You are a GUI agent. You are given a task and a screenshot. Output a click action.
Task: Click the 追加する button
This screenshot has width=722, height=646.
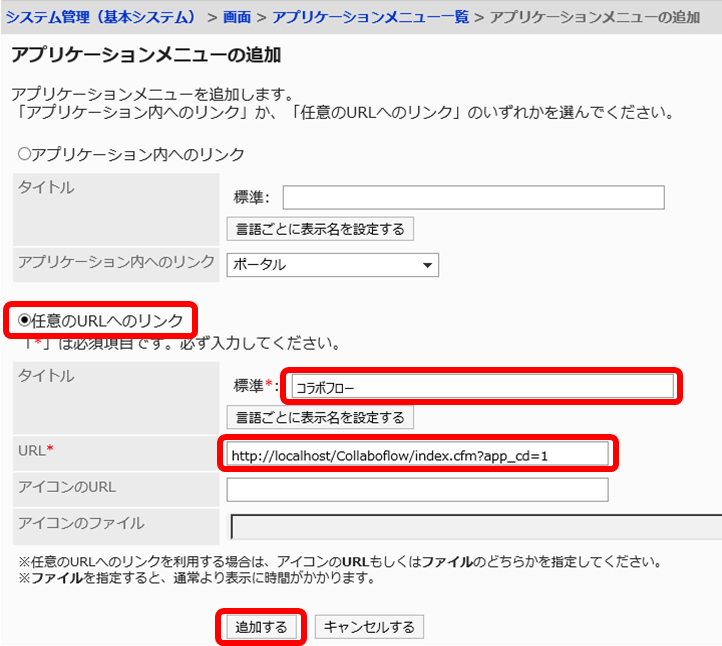click(261, 627)
